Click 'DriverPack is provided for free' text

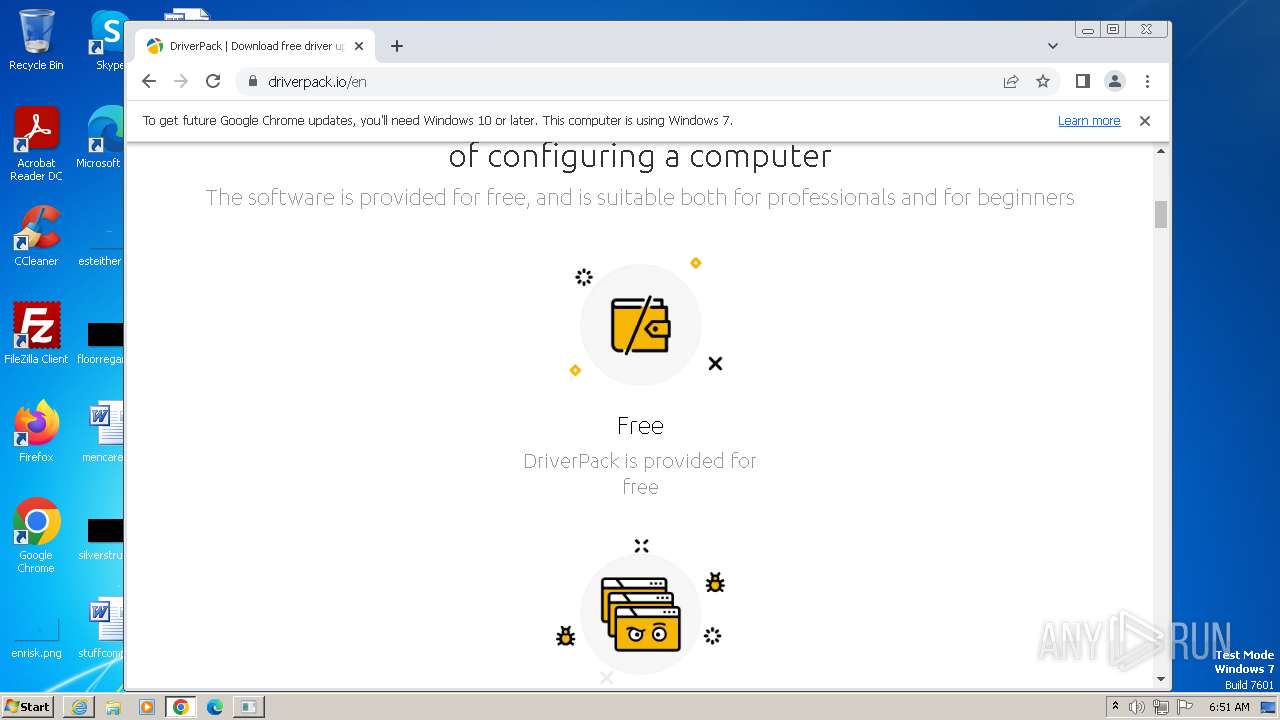click(x=640, y=474)
